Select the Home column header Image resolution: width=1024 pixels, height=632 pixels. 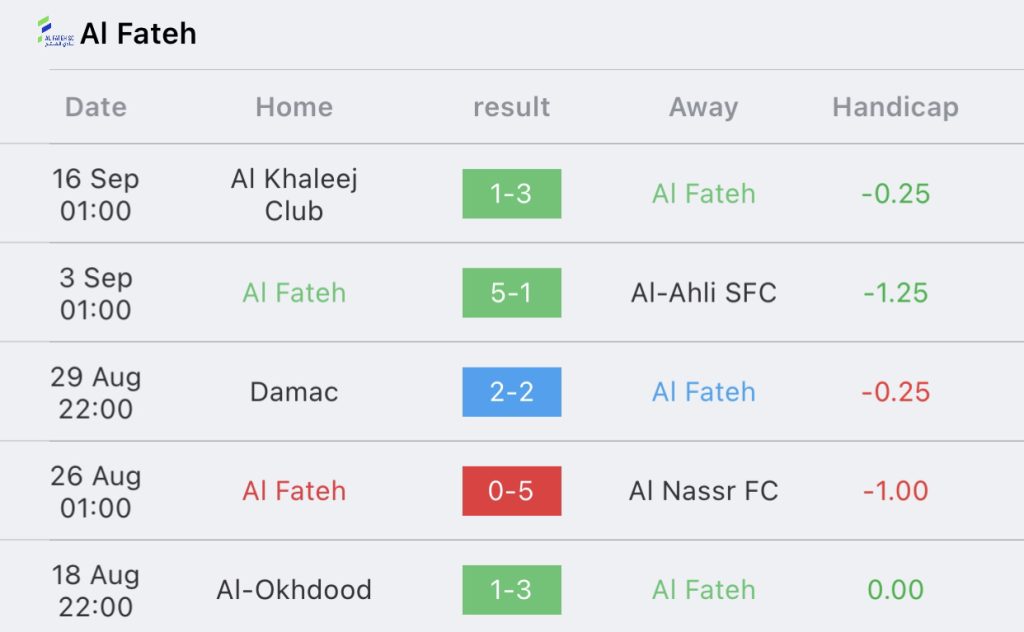point(294,107)
